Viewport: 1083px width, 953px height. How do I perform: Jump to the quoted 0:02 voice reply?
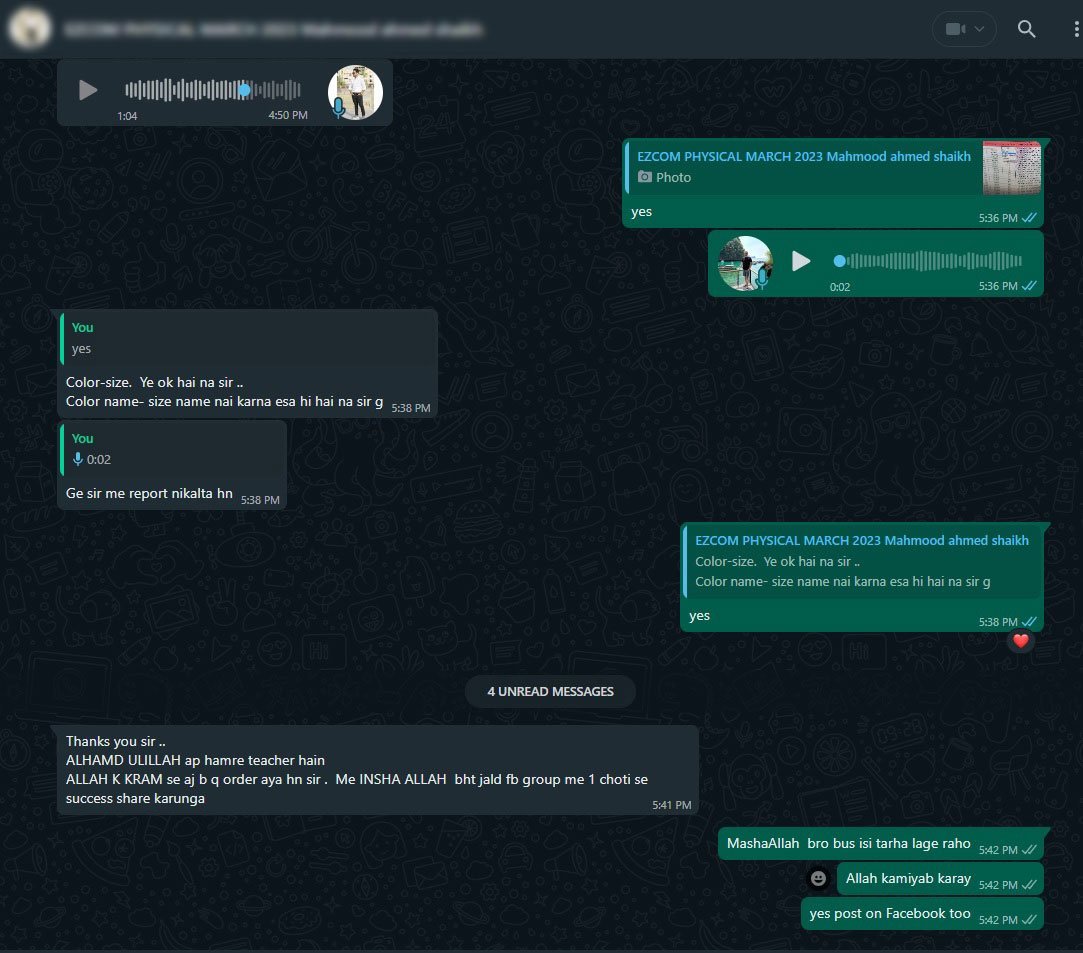[172, 449]
